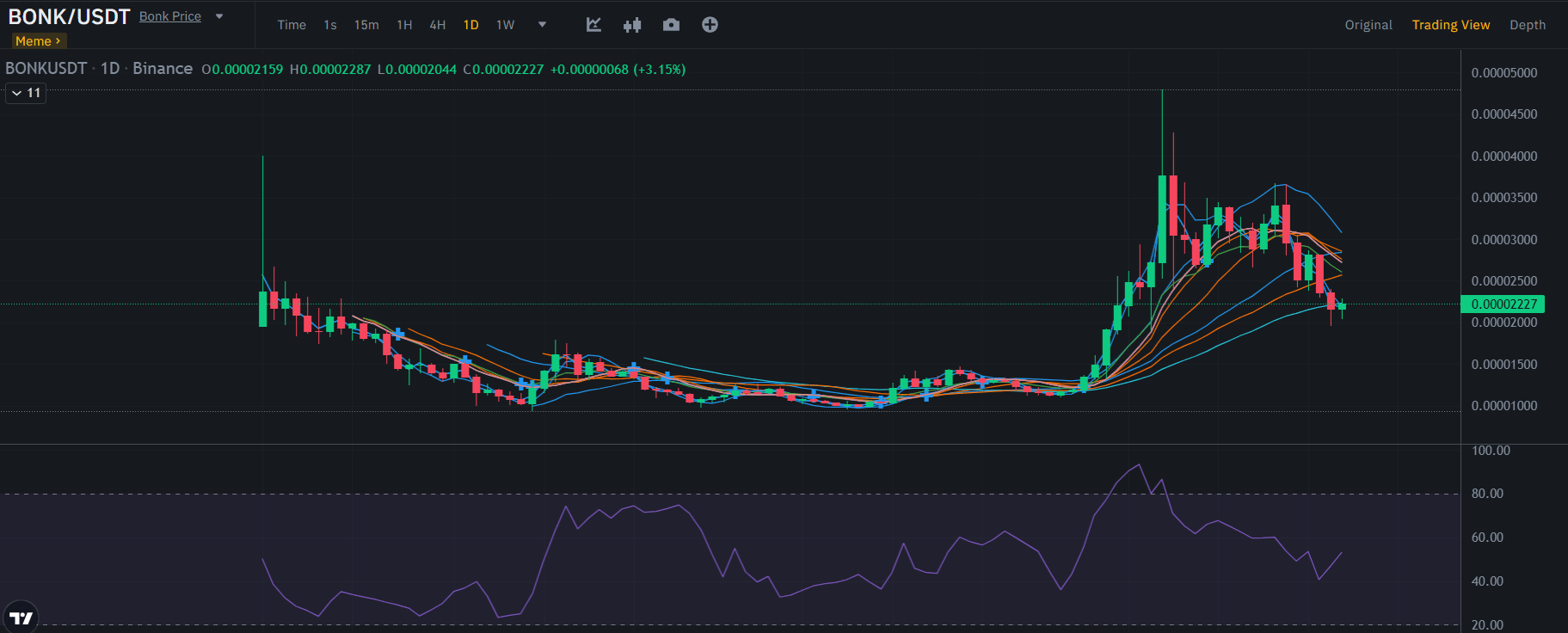Select the Trading View tab
This screenshot has width=1568, height=633.
1451,25
